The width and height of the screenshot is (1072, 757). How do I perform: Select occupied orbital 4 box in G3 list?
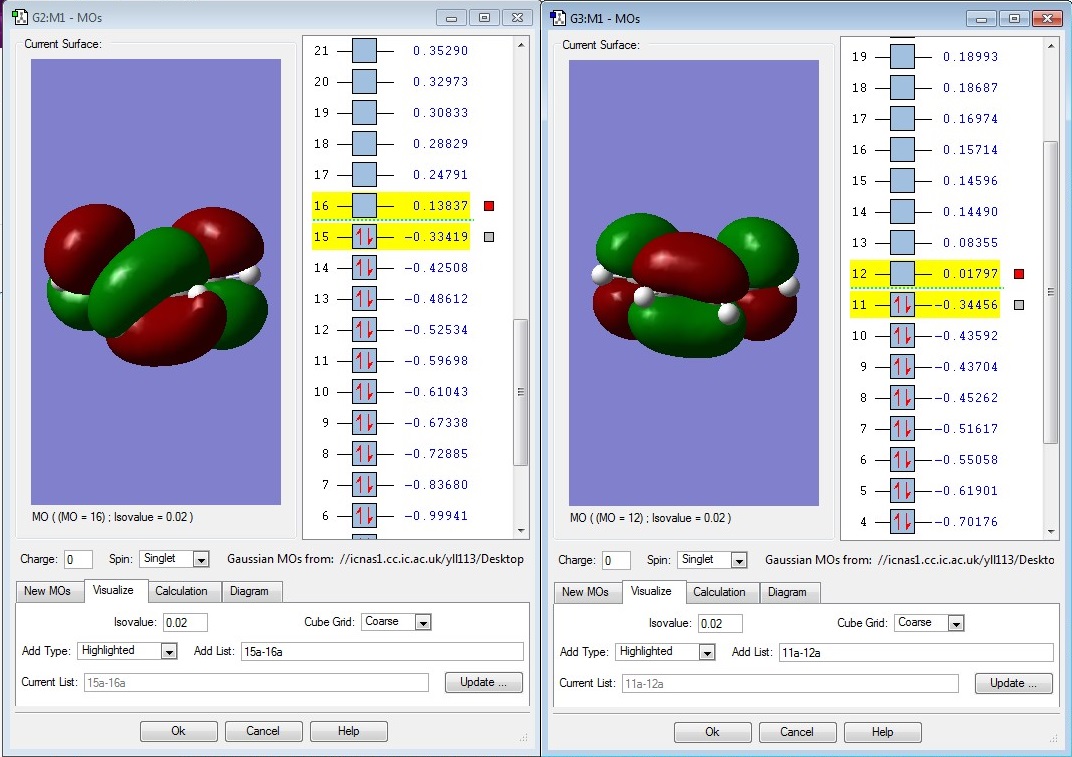[902, 522]
